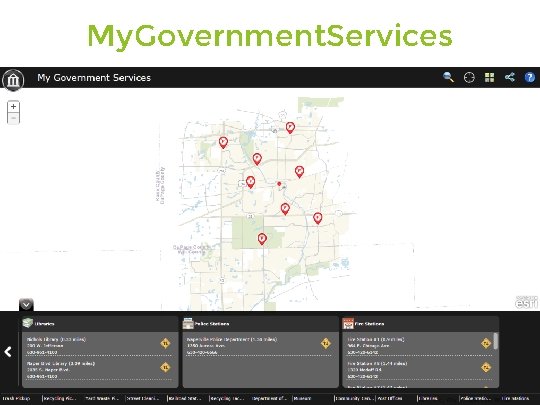Viewport: 540px width, 405px height.
Task: Click the share icon in header
Action: click(x=510, y=77)
